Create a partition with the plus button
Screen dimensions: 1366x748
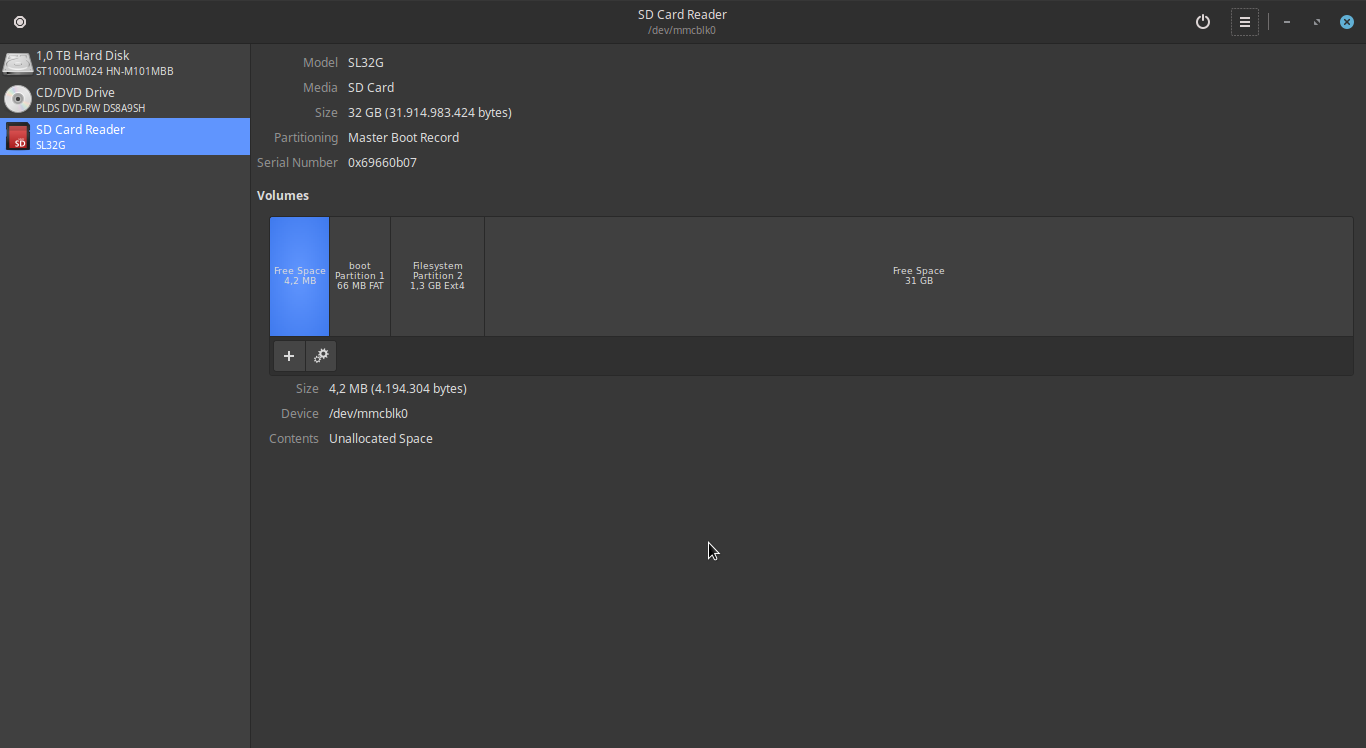click(x=289, y=356)
